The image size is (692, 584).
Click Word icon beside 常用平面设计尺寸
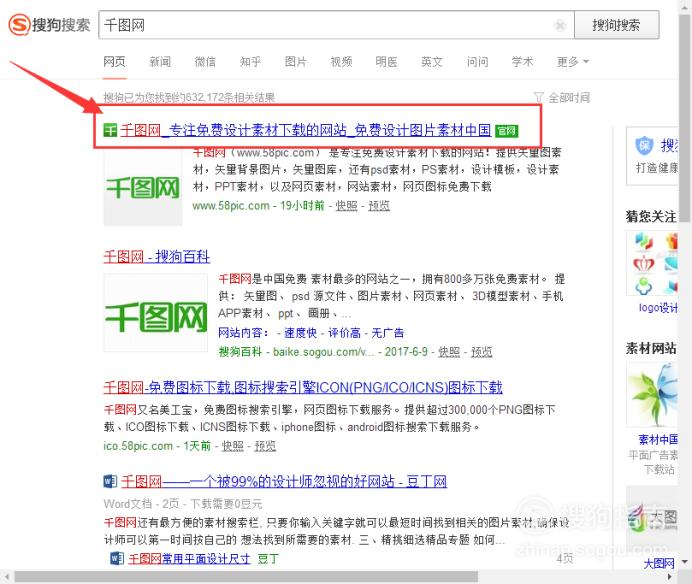click(117, 558)
